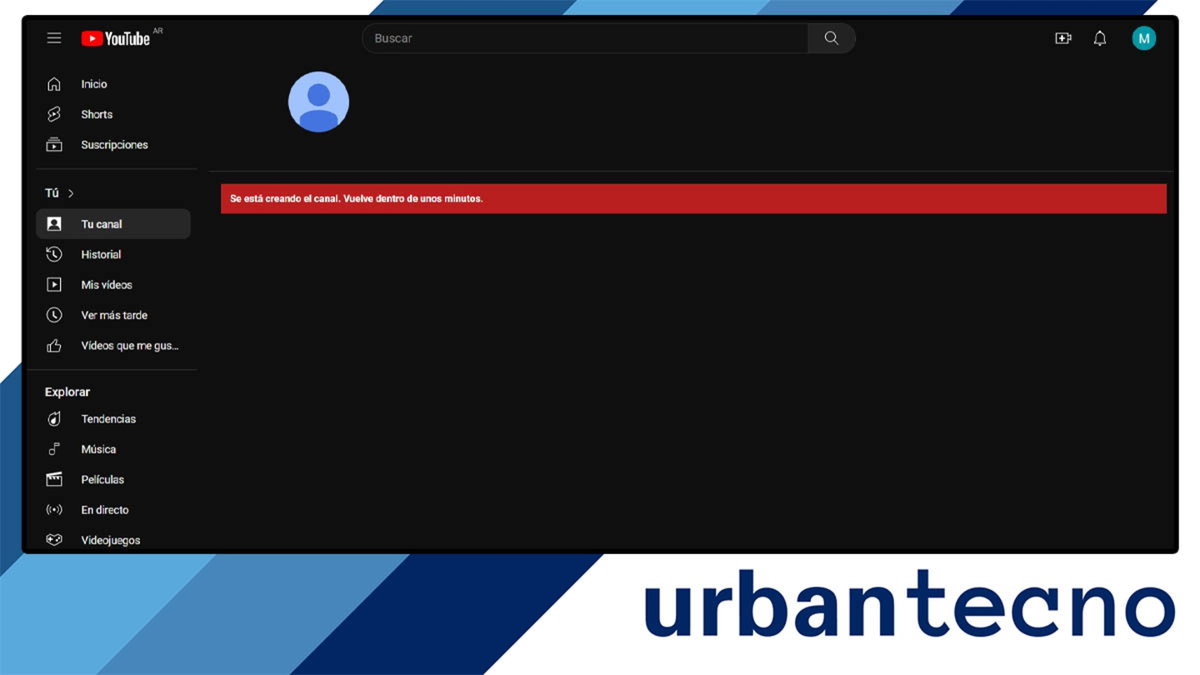
Task: Click the YouTube logo
Action: pos(116,38)
